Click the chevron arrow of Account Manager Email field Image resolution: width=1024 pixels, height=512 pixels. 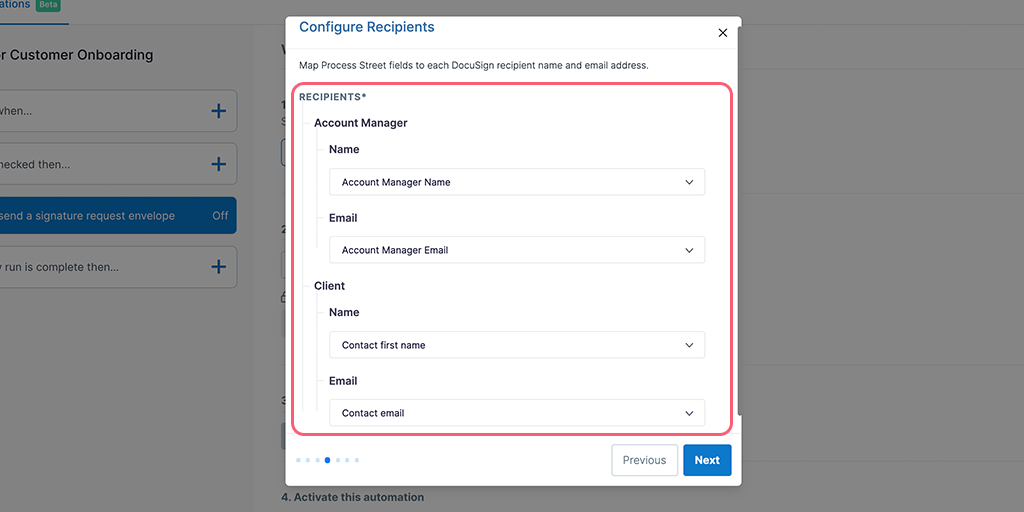pos(689,250)
